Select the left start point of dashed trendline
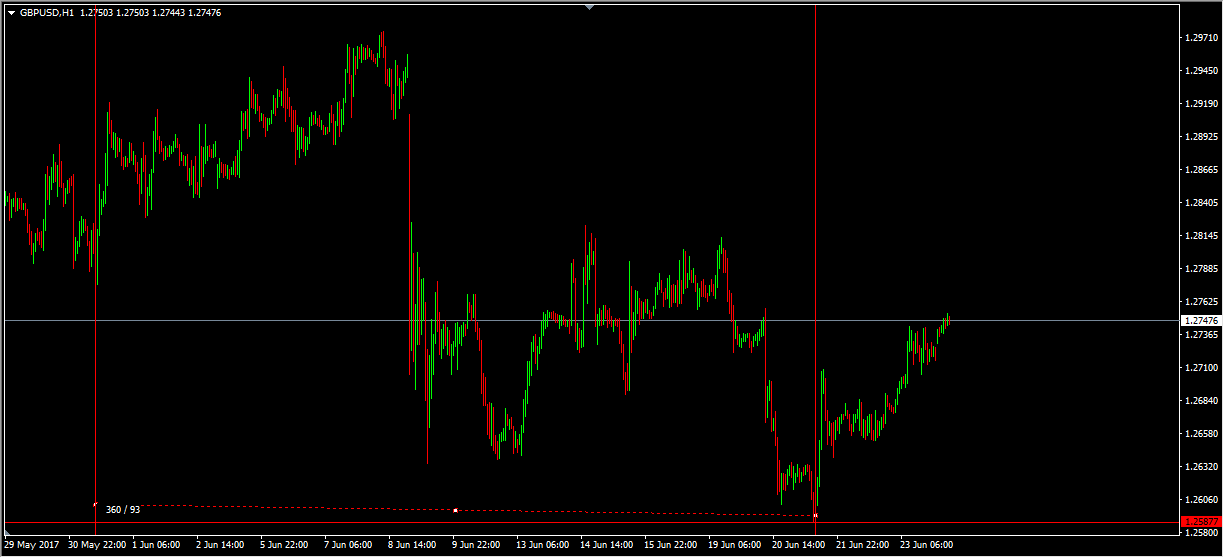The image size is (1224, 558). [x=95, y=504]
